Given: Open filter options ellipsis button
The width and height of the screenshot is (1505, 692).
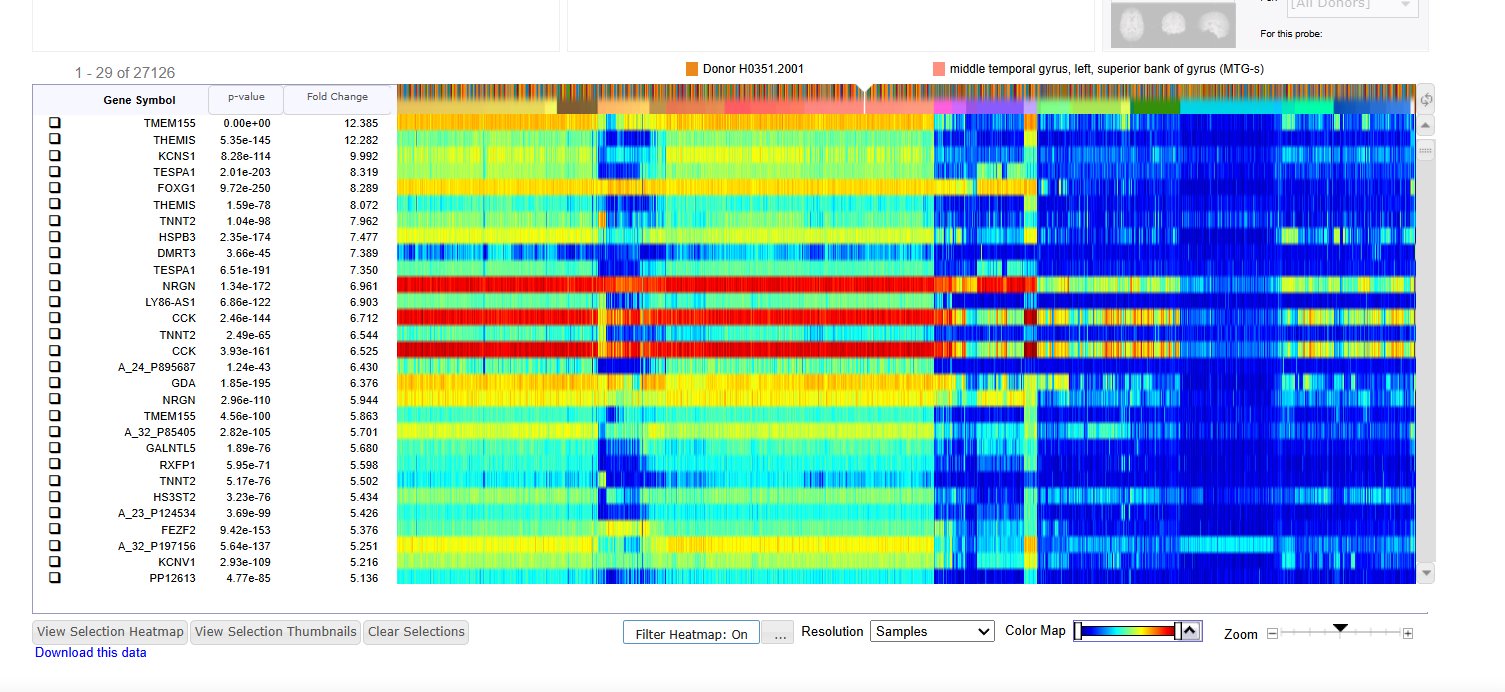Looking at the screenshot, I should [778, 633].
